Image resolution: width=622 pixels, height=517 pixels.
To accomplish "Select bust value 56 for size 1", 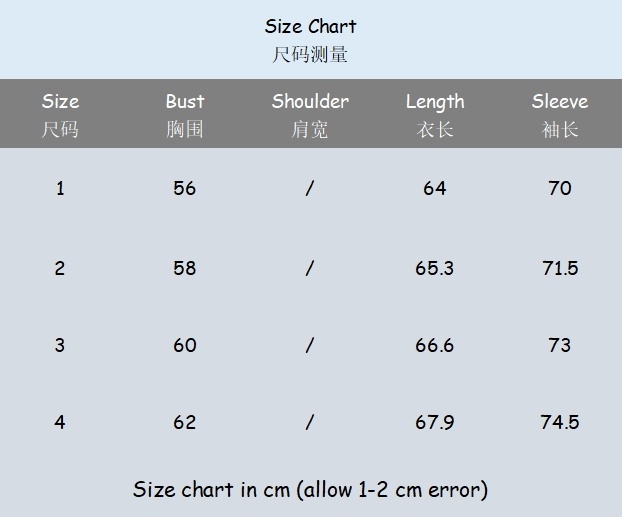I will click(185, 188).
